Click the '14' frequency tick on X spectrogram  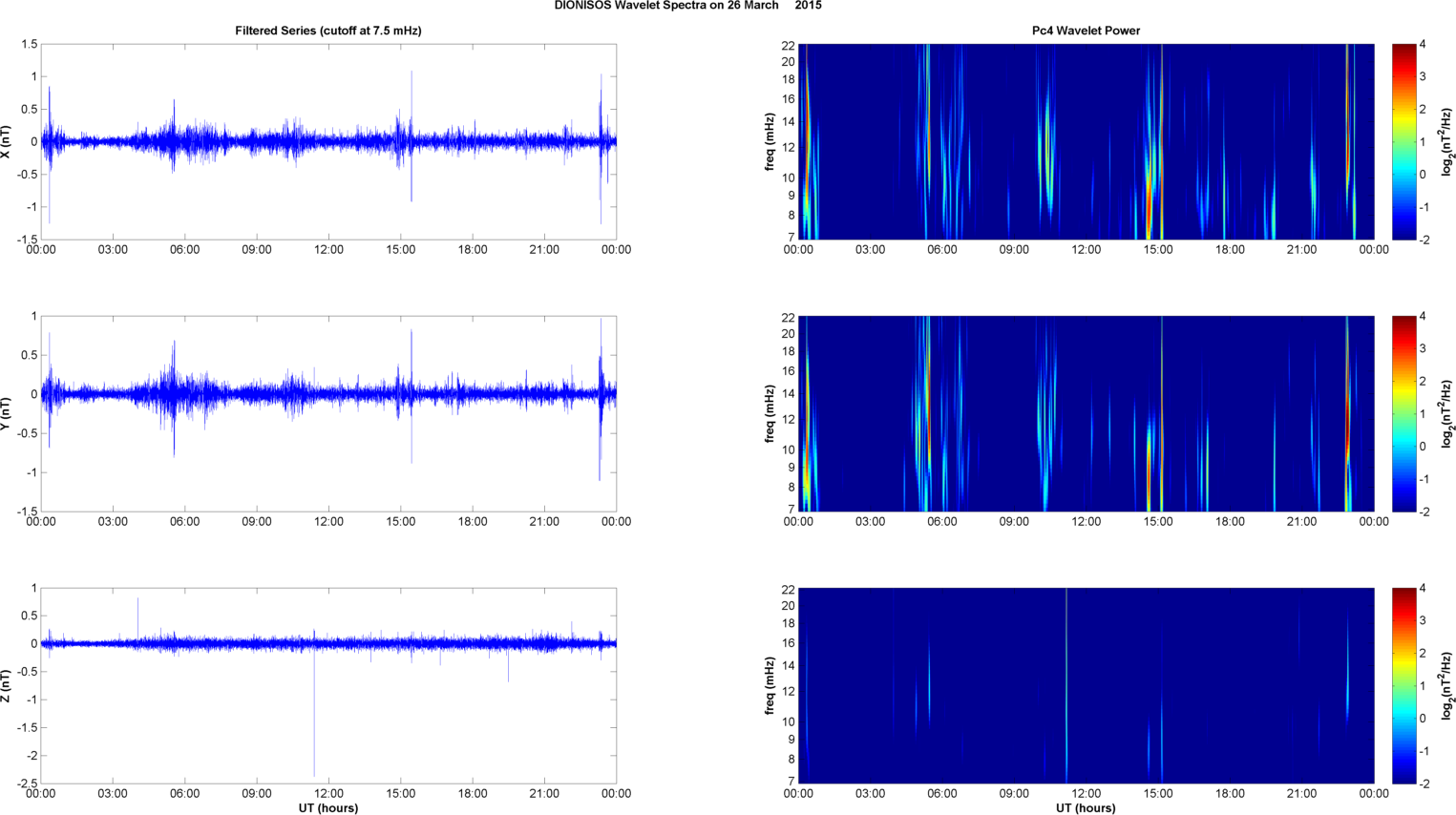789,122
